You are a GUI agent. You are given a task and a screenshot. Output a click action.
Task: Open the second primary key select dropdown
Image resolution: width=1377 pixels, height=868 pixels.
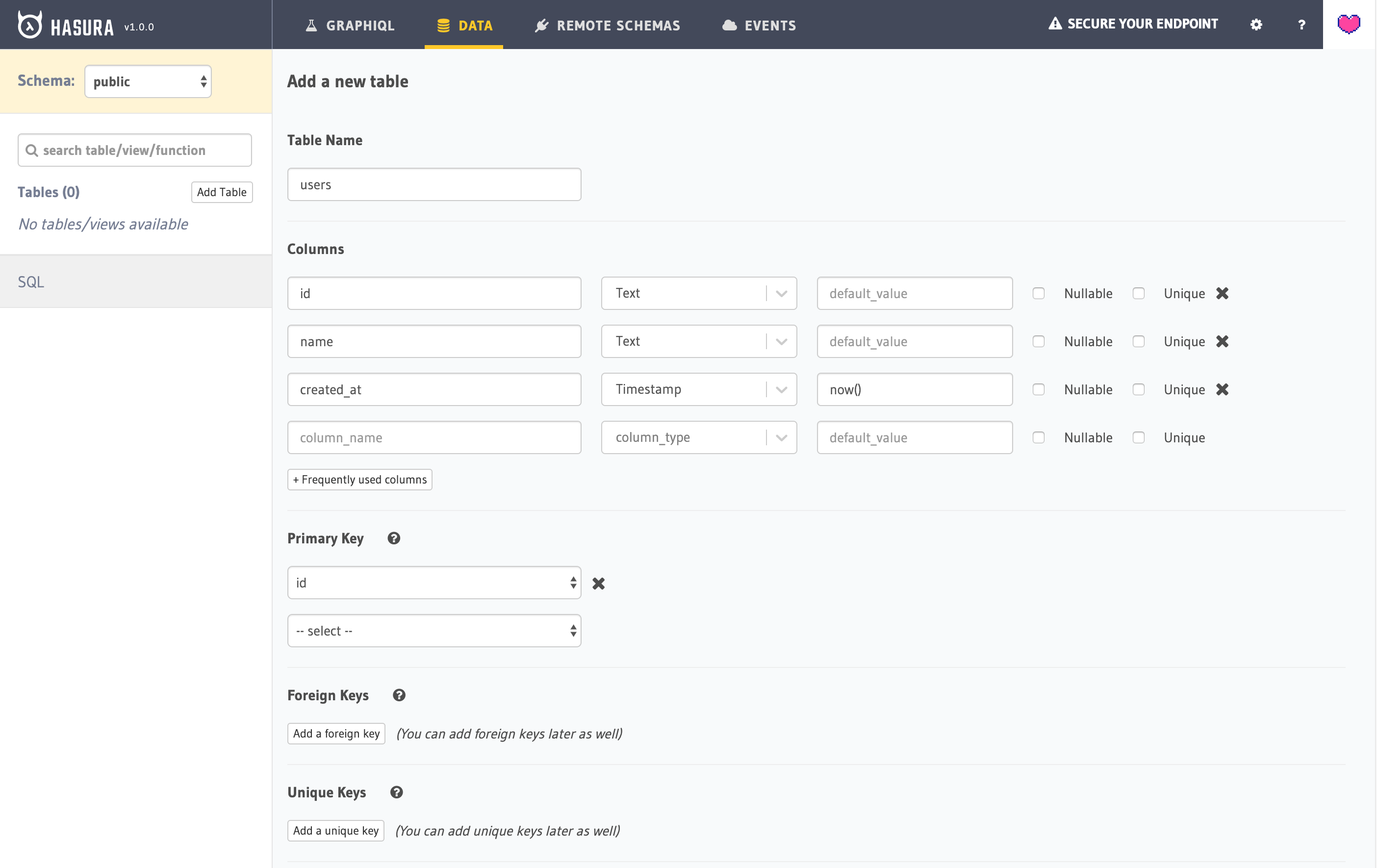pyautogui.click(x=434, y=631)
